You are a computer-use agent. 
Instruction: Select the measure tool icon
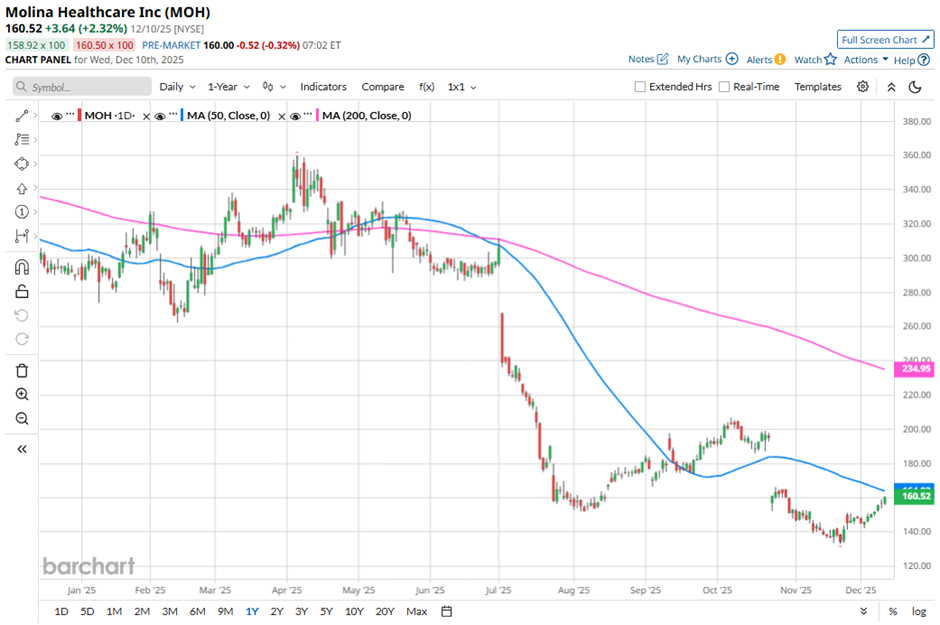click(22, 236)
